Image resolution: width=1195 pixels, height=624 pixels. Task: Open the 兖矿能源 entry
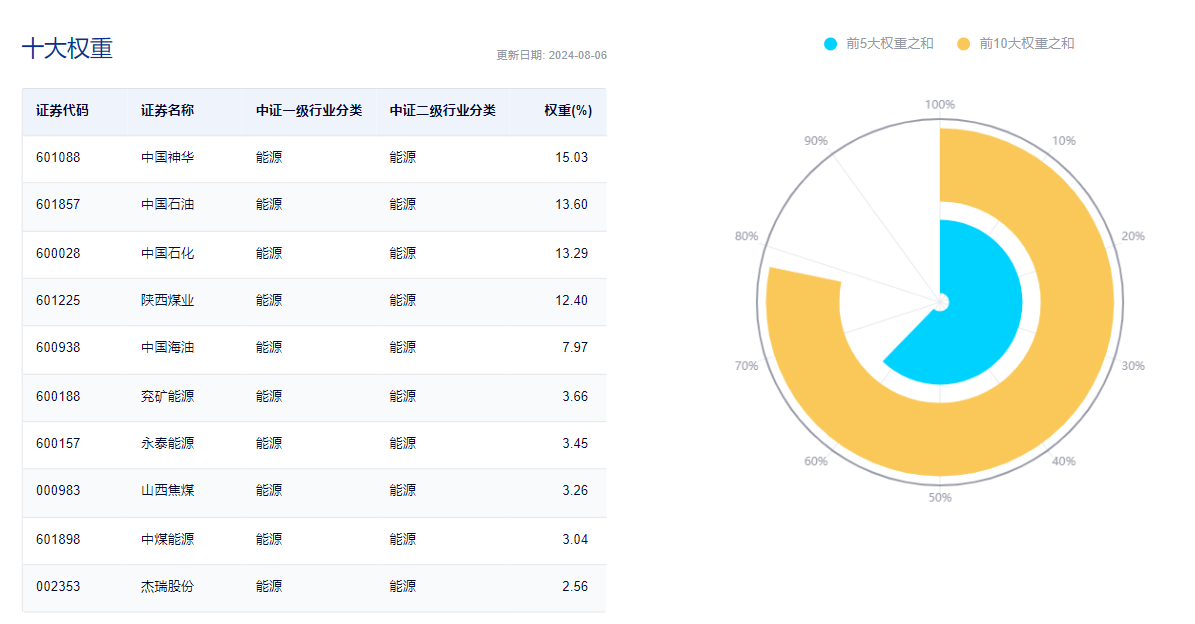[167, 396]
